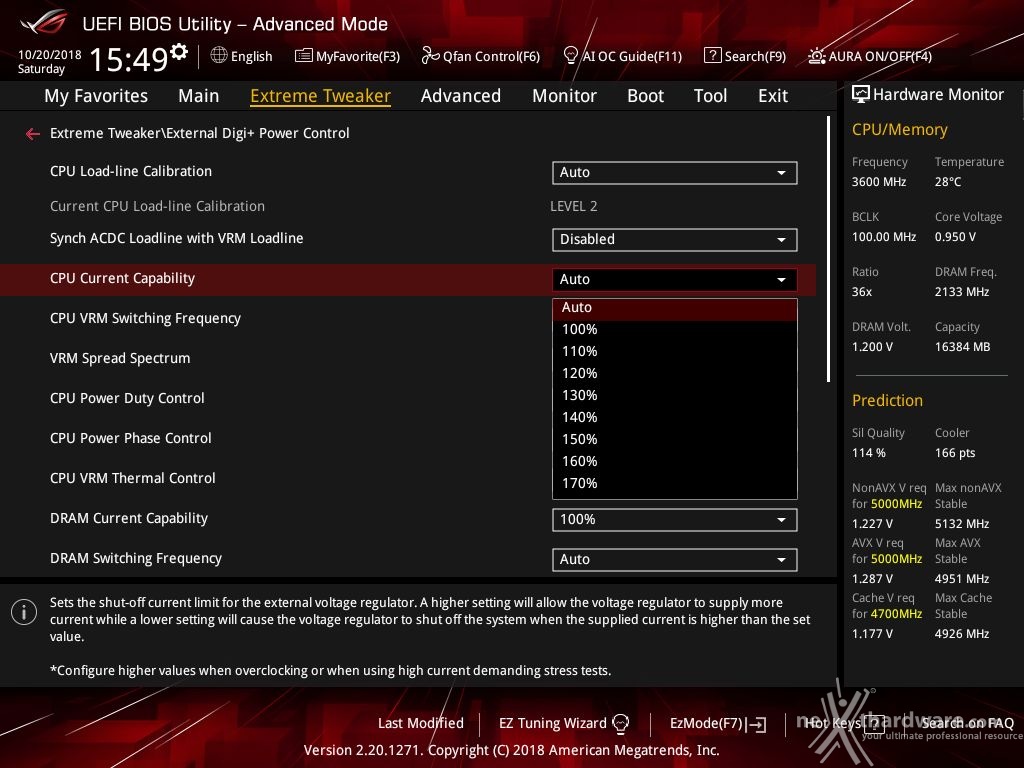Choose 140% current capability option
This screenshot has height=768, width=1024.
(675, 417)
